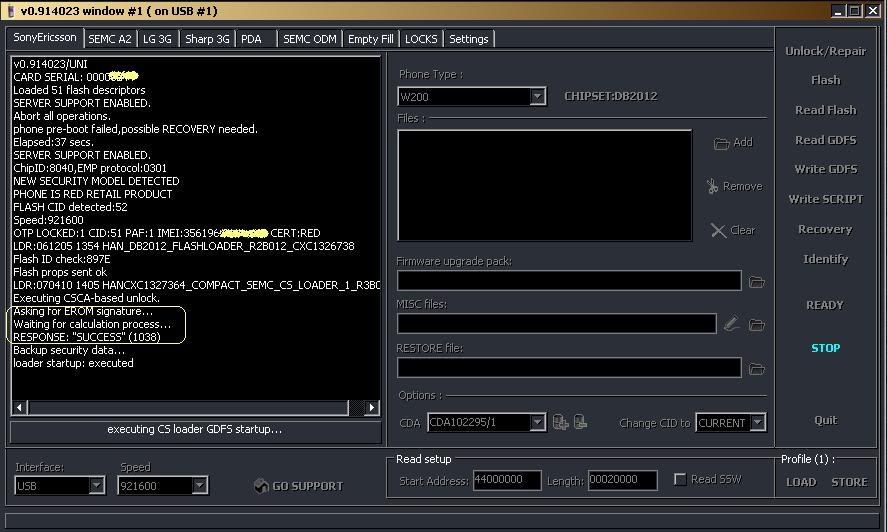Click the Unlock/Repair button
This screenshot has width=887, height=532.
coord(825,51)
